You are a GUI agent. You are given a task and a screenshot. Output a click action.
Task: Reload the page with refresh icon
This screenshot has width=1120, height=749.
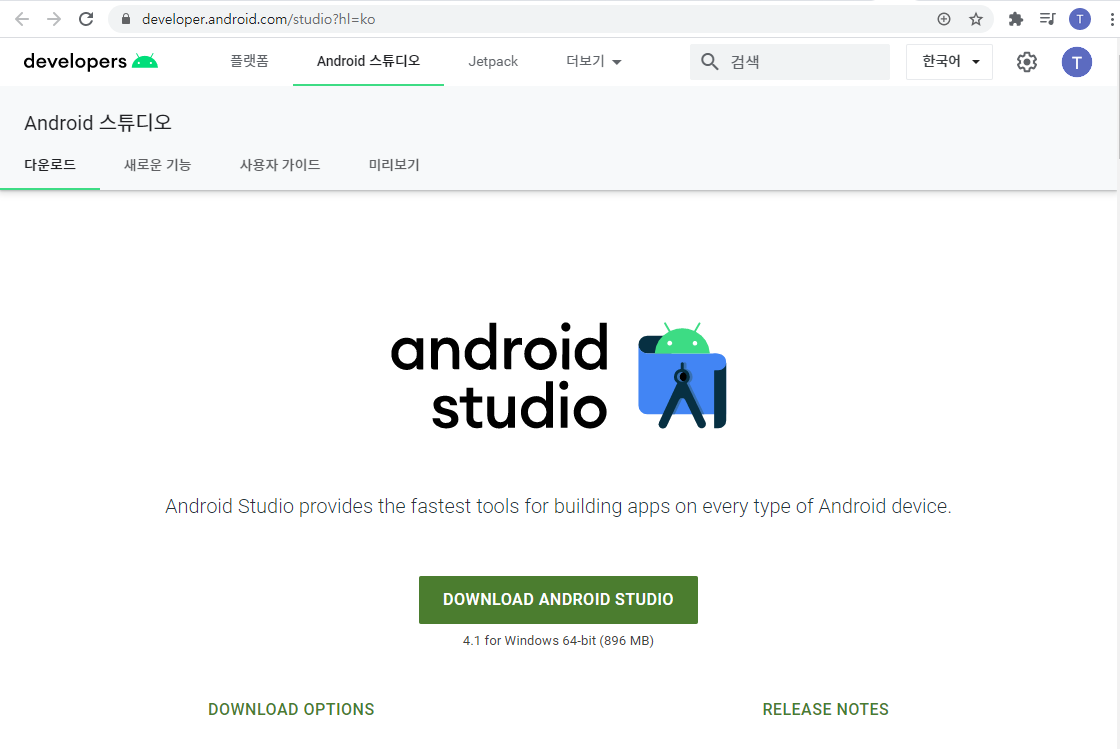(86, 19)
